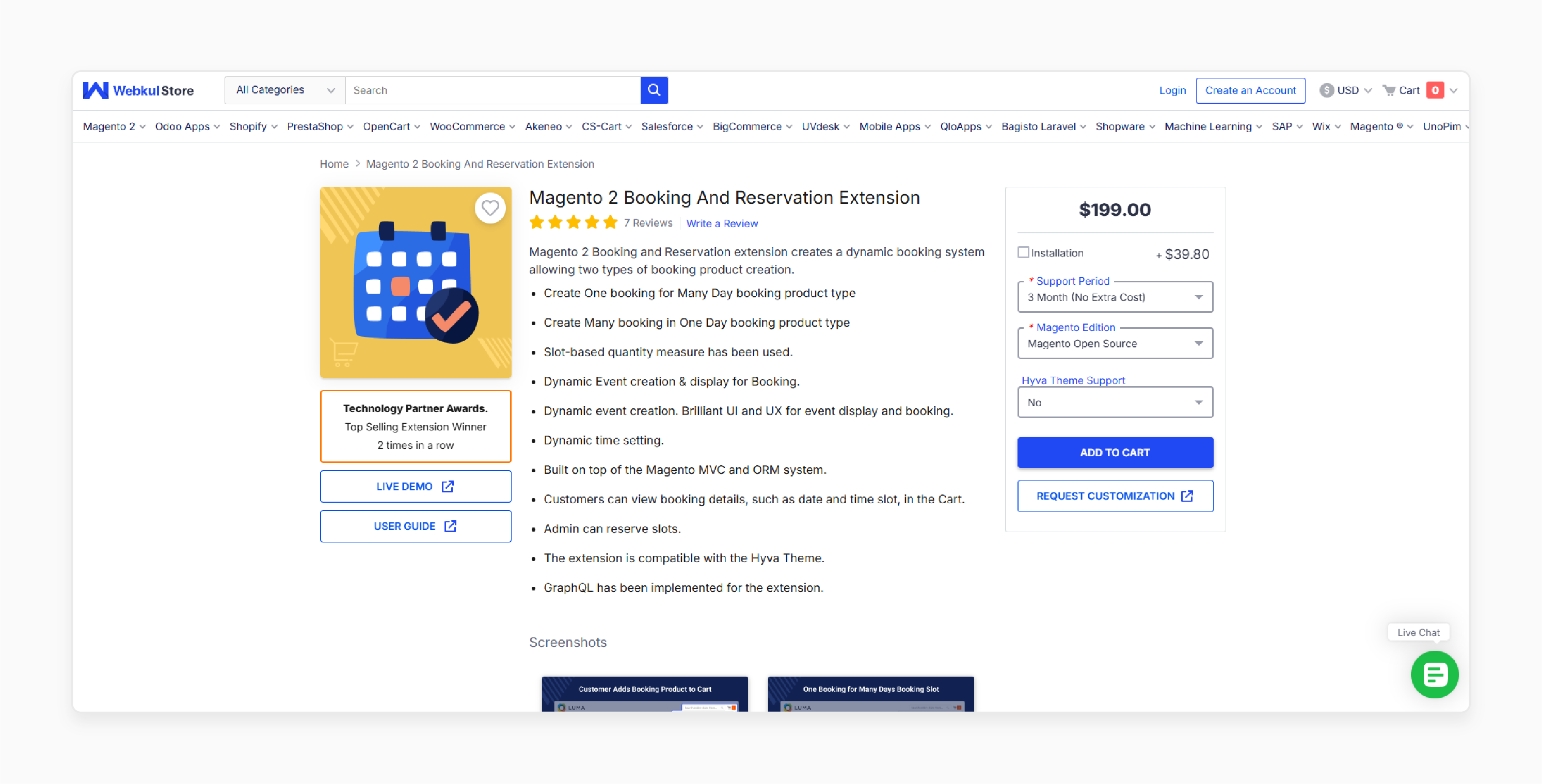The height and width of the screenshot is (784, 1542).
Task: Select Magento Edition dropdown option
Action: tap(1114, 344)
